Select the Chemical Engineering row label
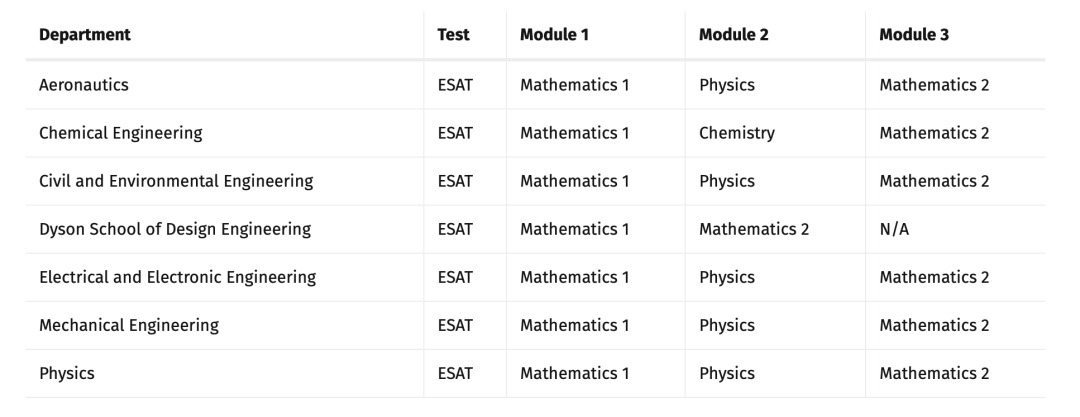This screenshot has height=417, width=1080. coord(120,133)
